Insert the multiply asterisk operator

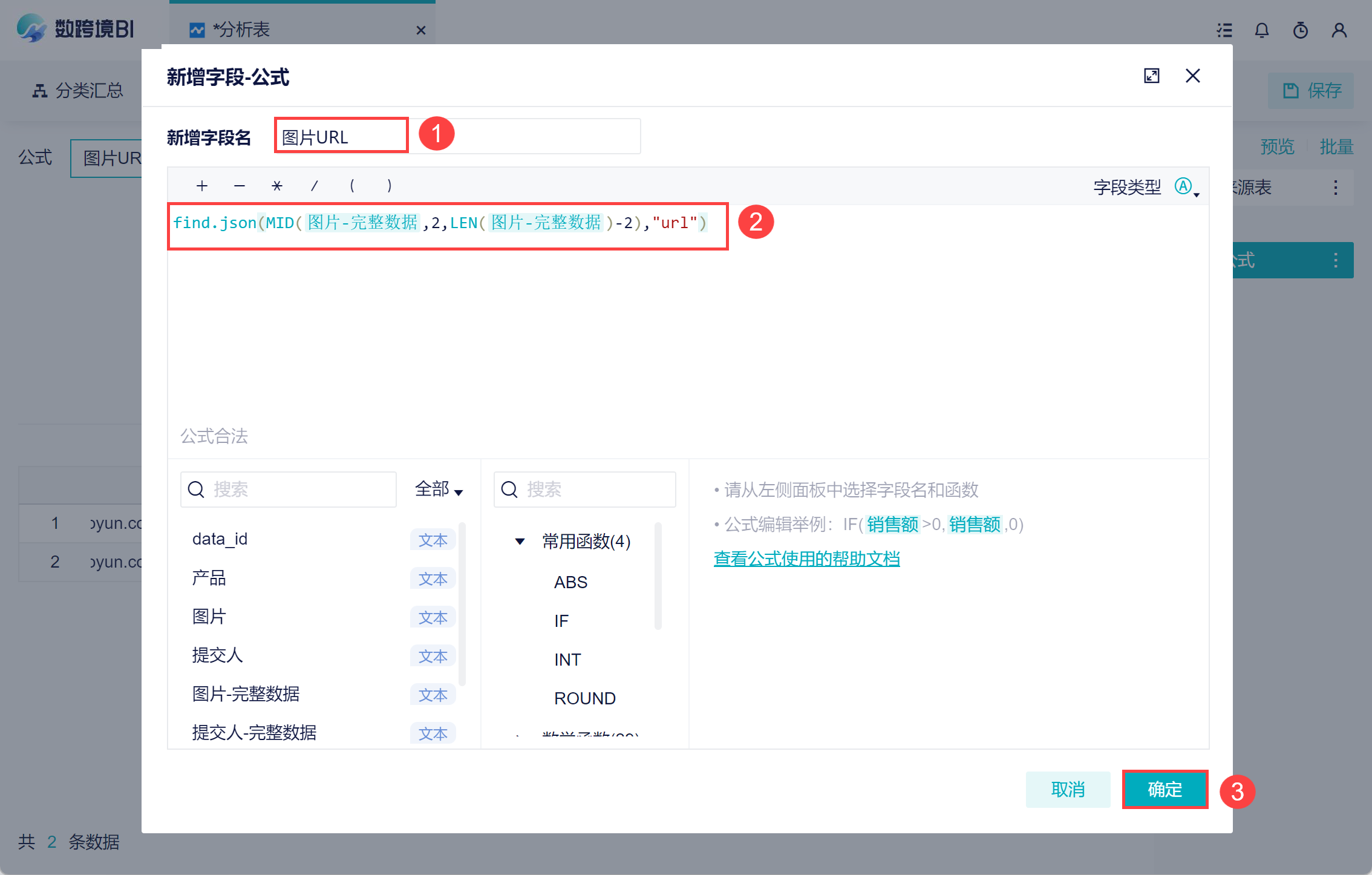[276, 186]
